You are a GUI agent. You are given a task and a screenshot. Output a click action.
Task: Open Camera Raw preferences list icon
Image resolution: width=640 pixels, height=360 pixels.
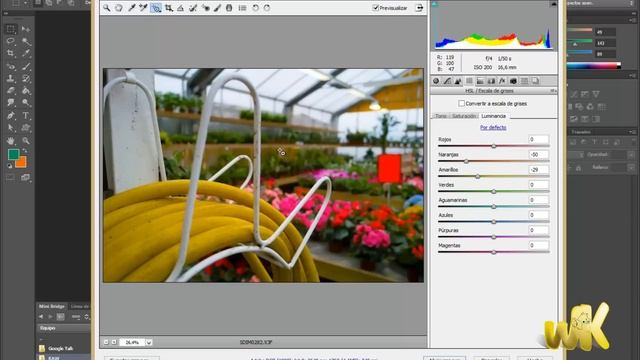coord(242,8)
